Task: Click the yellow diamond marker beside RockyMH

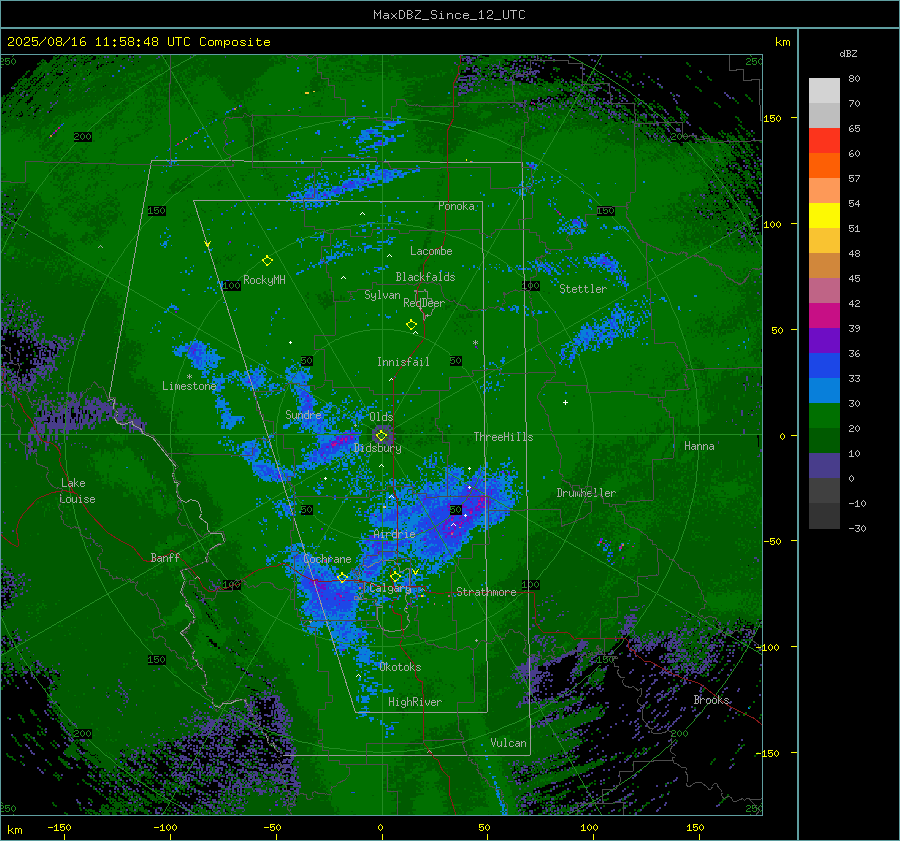Action: click(x=267, y=261)
